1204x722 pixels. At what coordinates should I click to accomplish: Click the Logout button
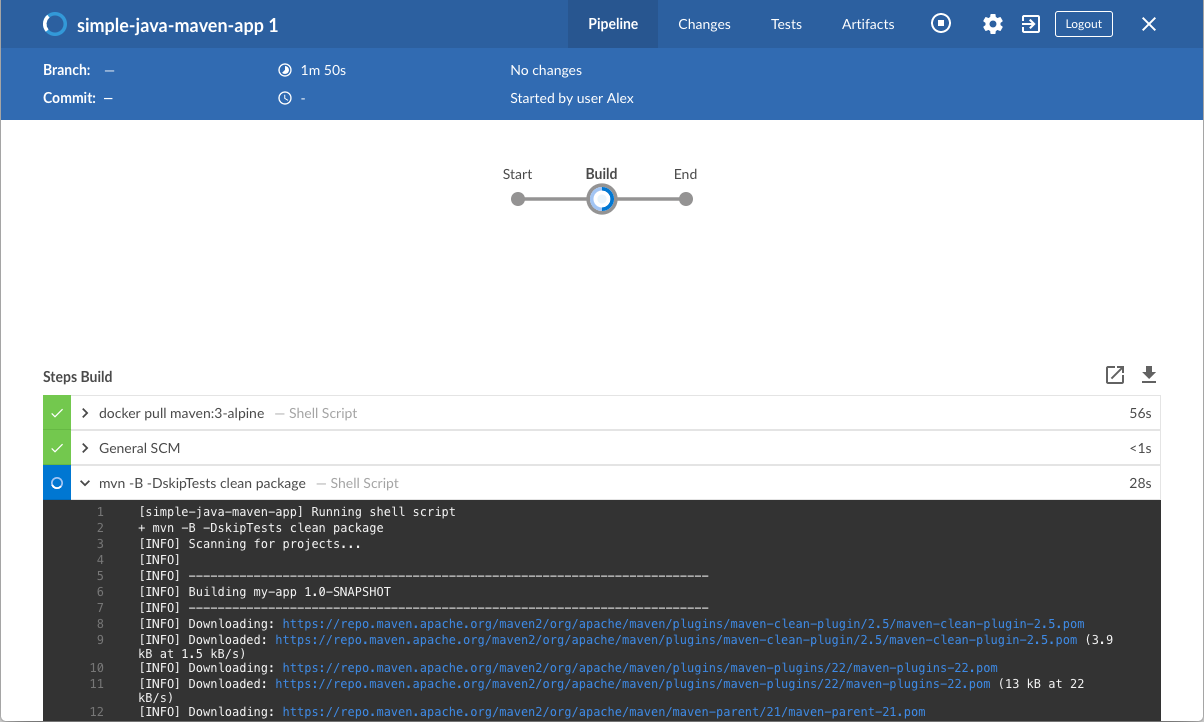pyautogui.click(x=1083, y=24)
